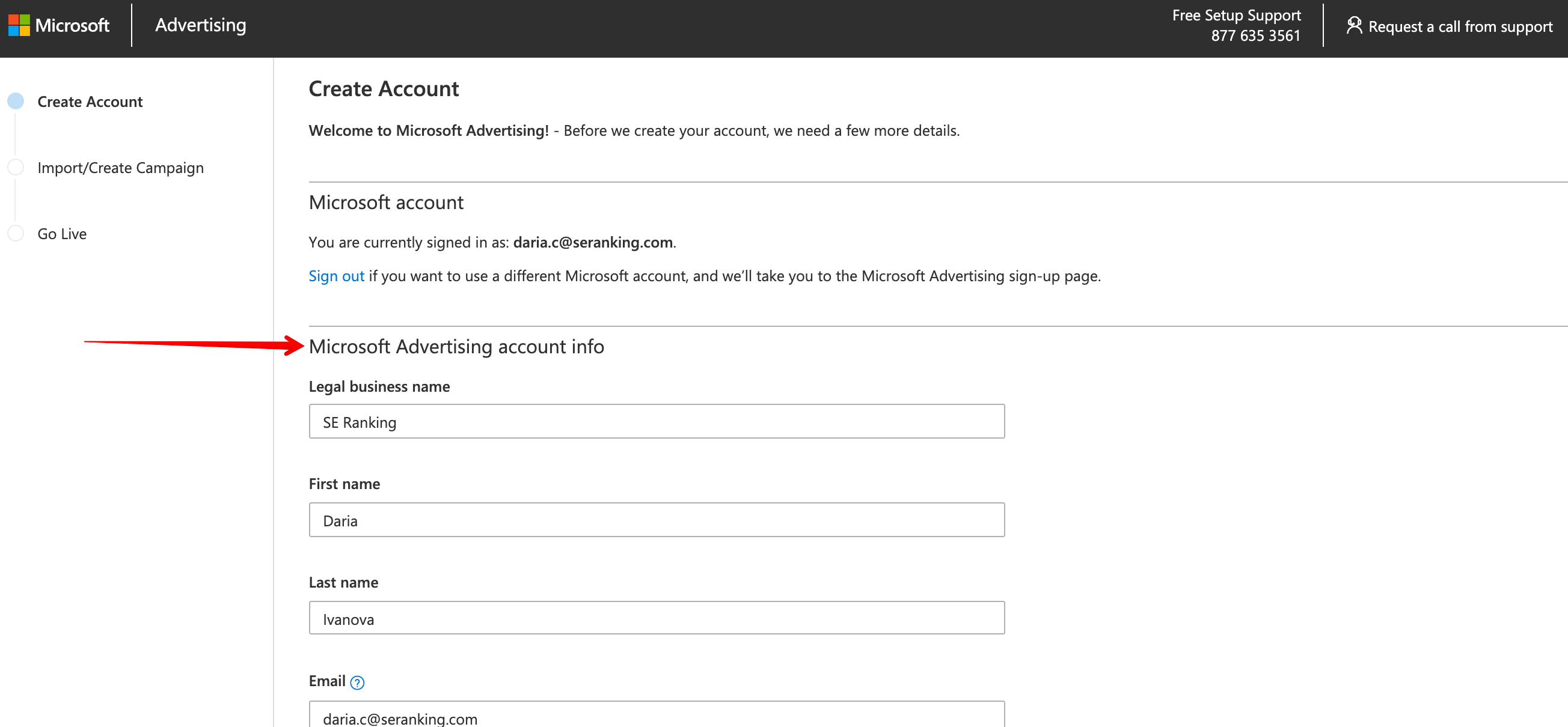This screenshot has width=1568, height=727.
Task: Click the Microsoft logo icon
Action: click(19, 26)
